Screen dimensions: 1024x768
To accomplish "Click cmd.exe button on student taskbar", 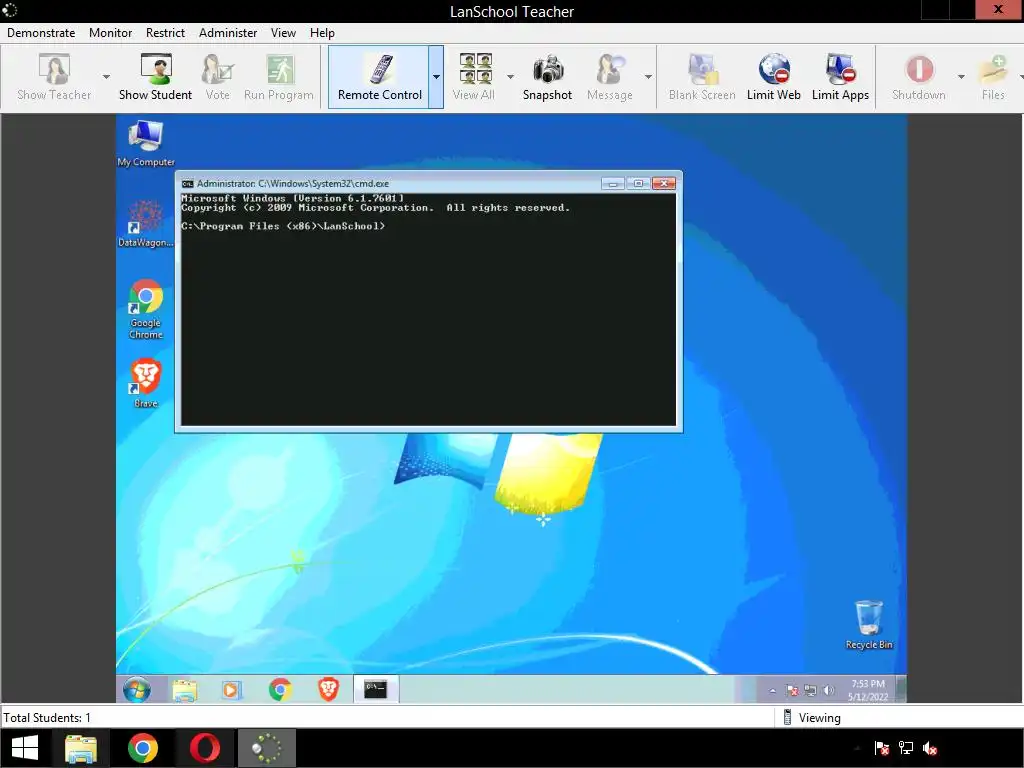I will coord(376,690).
